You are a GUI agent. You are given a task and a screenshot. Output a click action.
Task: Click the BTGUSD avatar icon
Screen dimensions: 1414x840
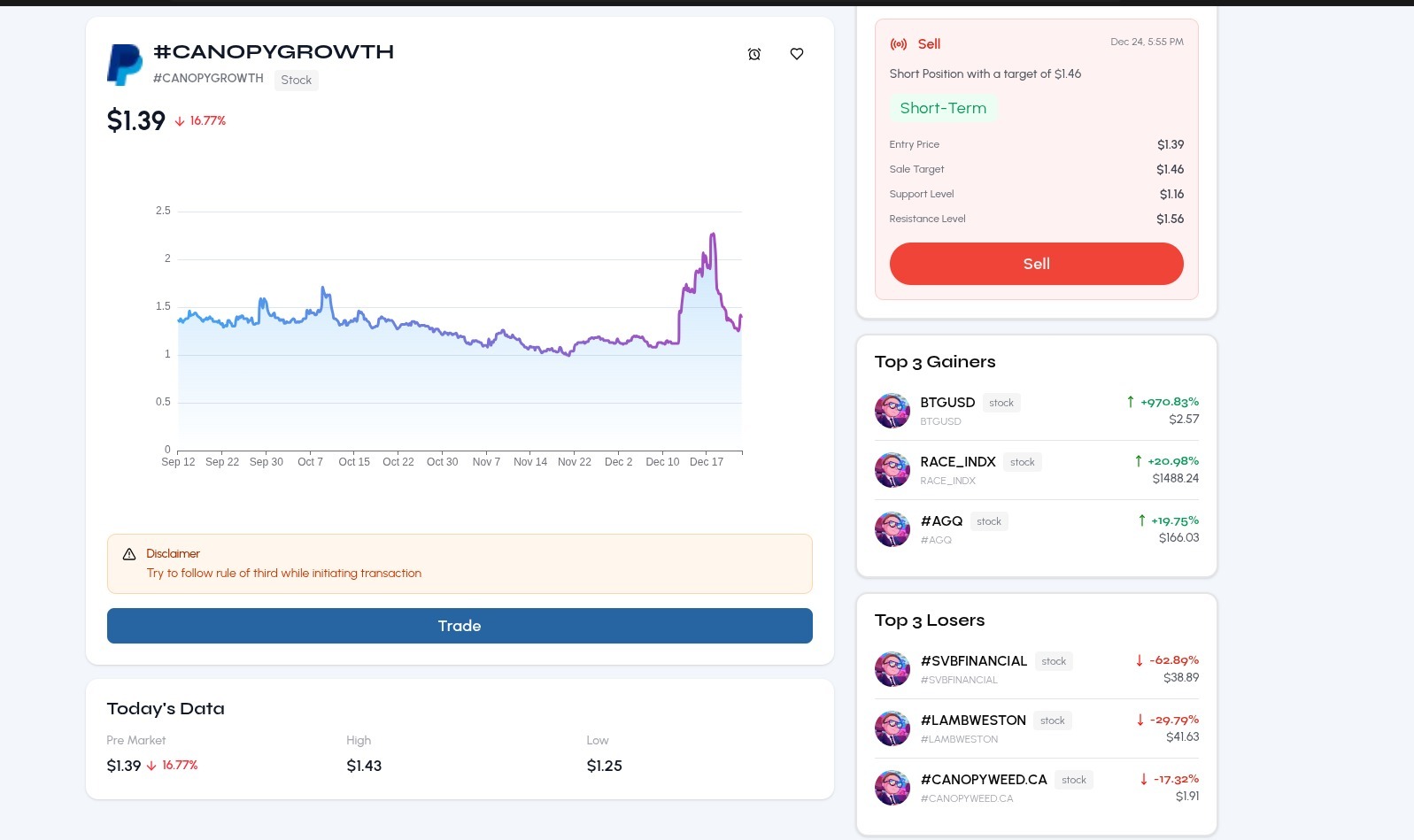point(892,411)
